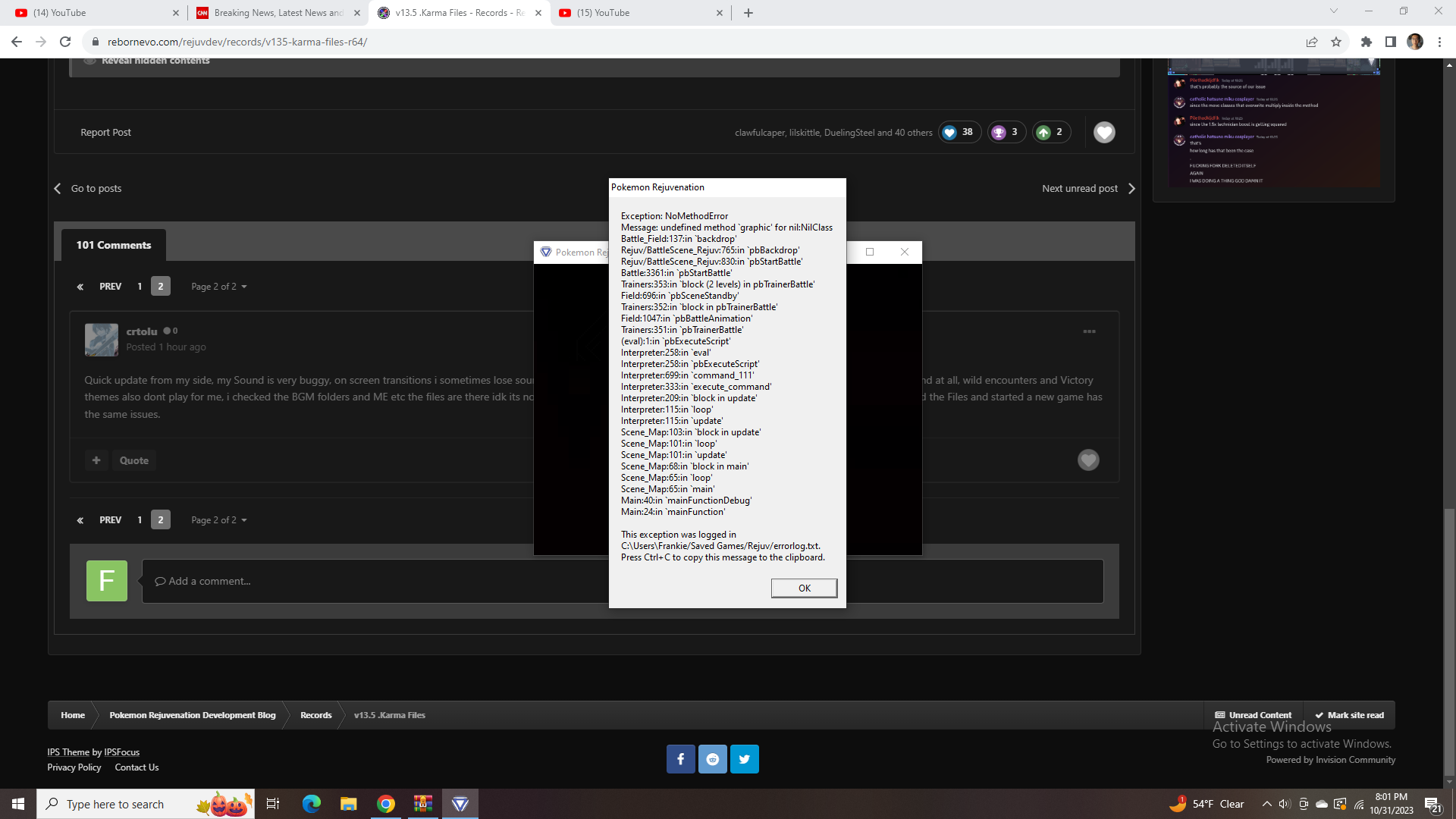The image size is (1456, 819).
Task: React to crtolu's comment with the heart
Action: pyautogui.click(x=1088, y=460)
